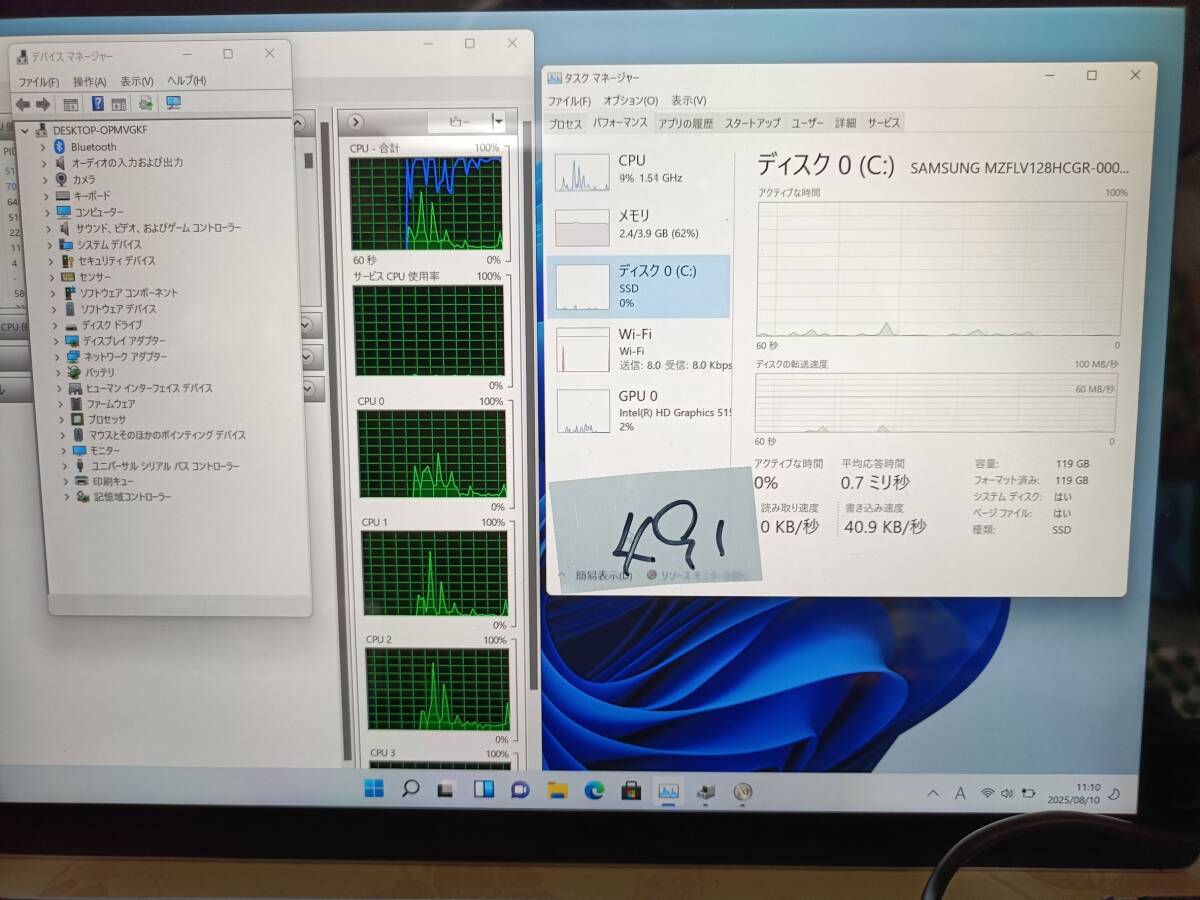Click the Forward arrow in Device Manager toolbar

point(43,104)
